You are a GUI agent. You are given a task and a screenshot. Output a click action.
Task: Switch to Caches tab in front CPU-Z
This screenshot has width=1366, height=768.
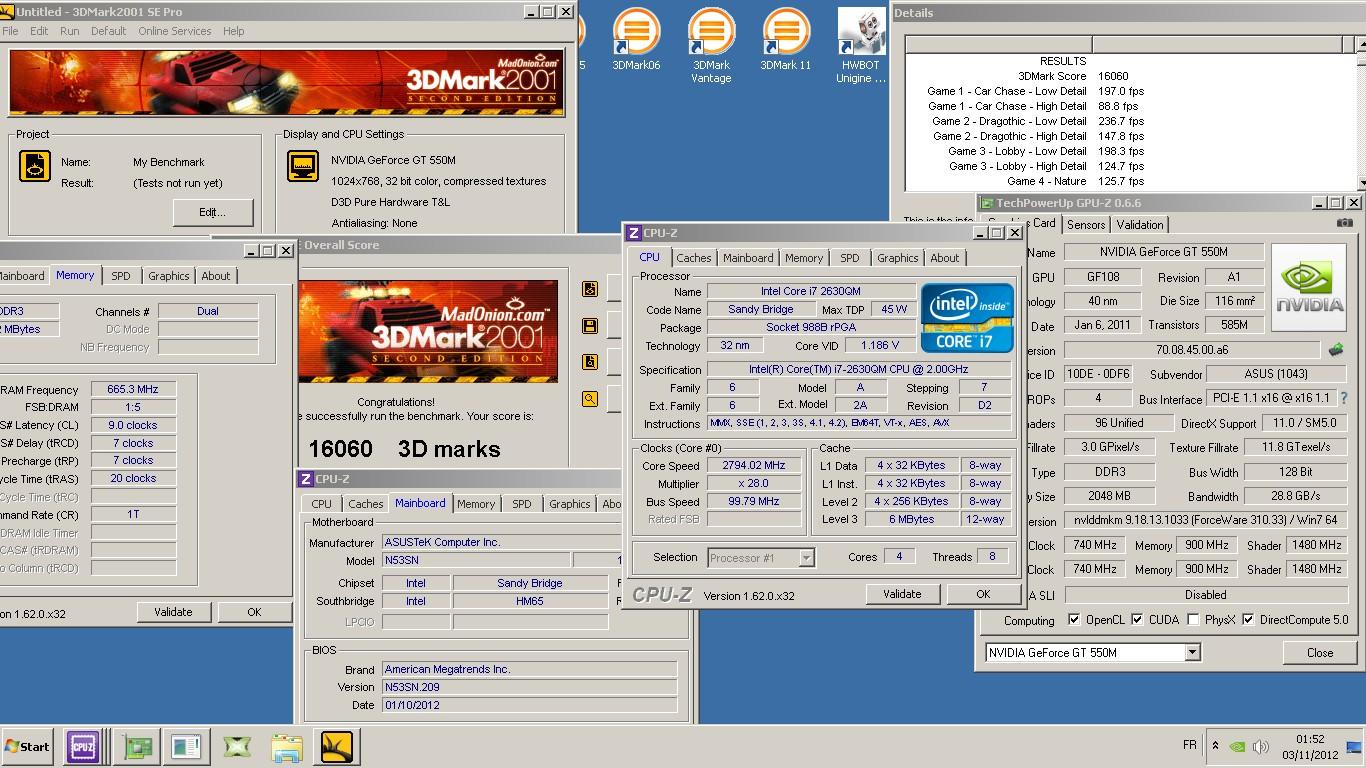(693, 258)
